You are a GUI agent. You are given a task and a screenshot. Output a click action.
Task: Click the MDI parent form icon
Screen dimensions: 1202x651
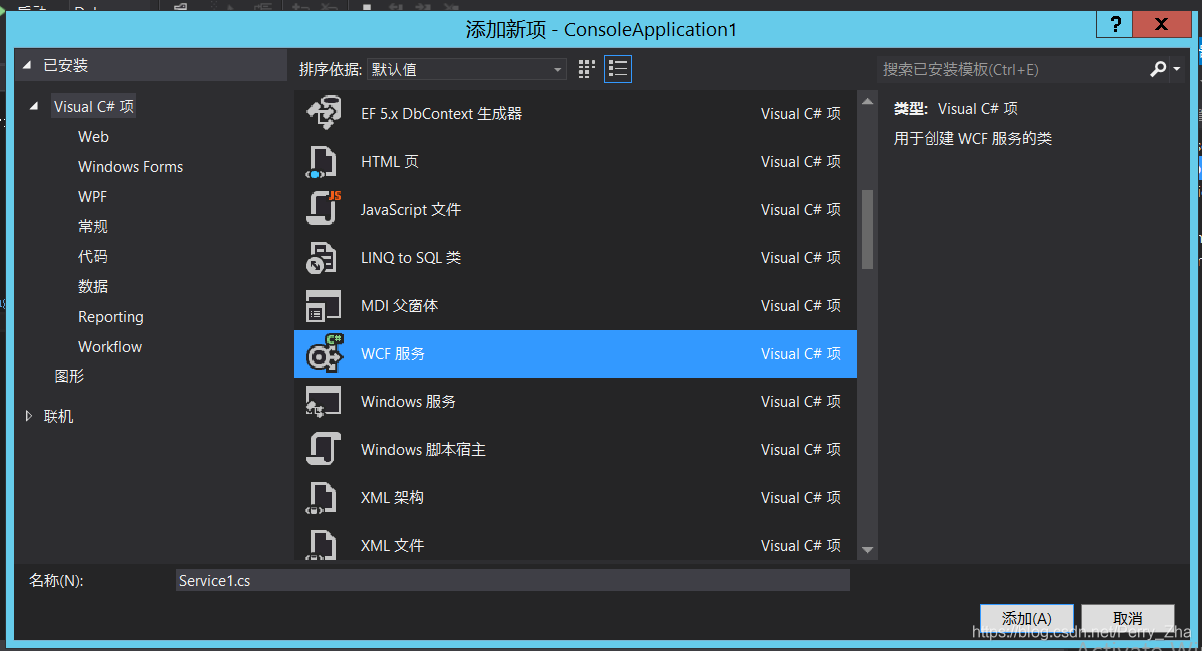323,305
